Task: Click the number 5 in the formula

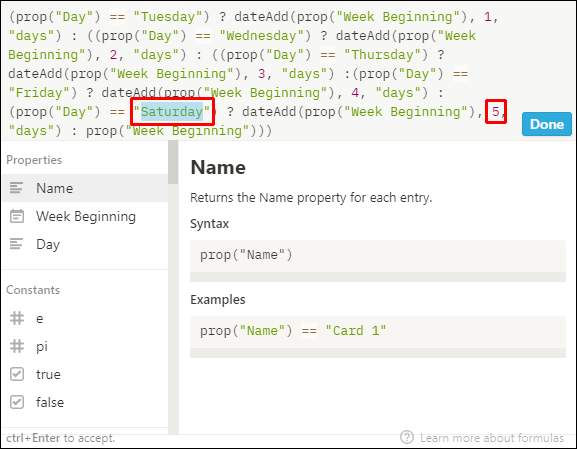Action: point(495,112)
